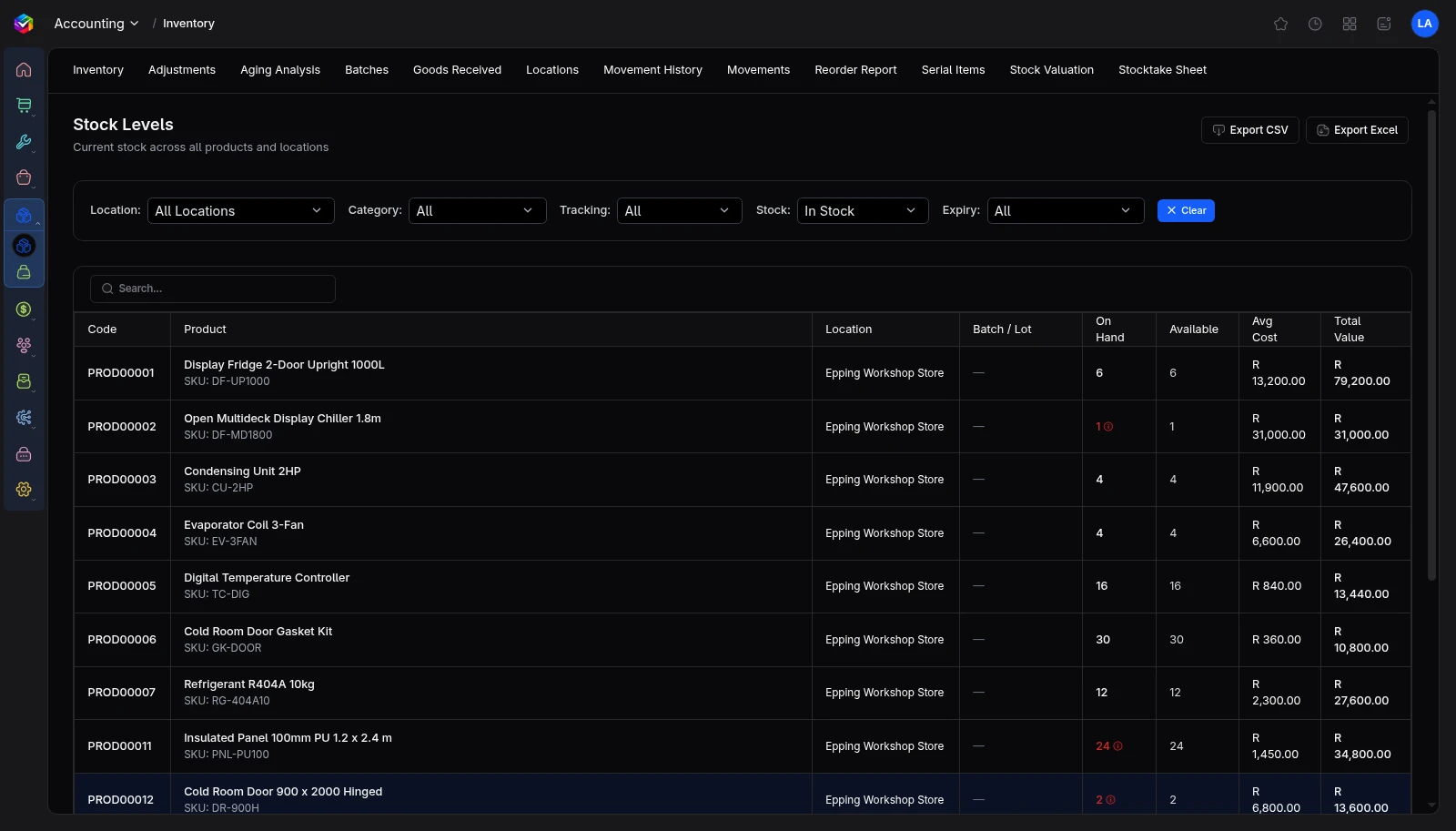Open the shopping cart sidebar module
1456x831 pixels.
24,106
